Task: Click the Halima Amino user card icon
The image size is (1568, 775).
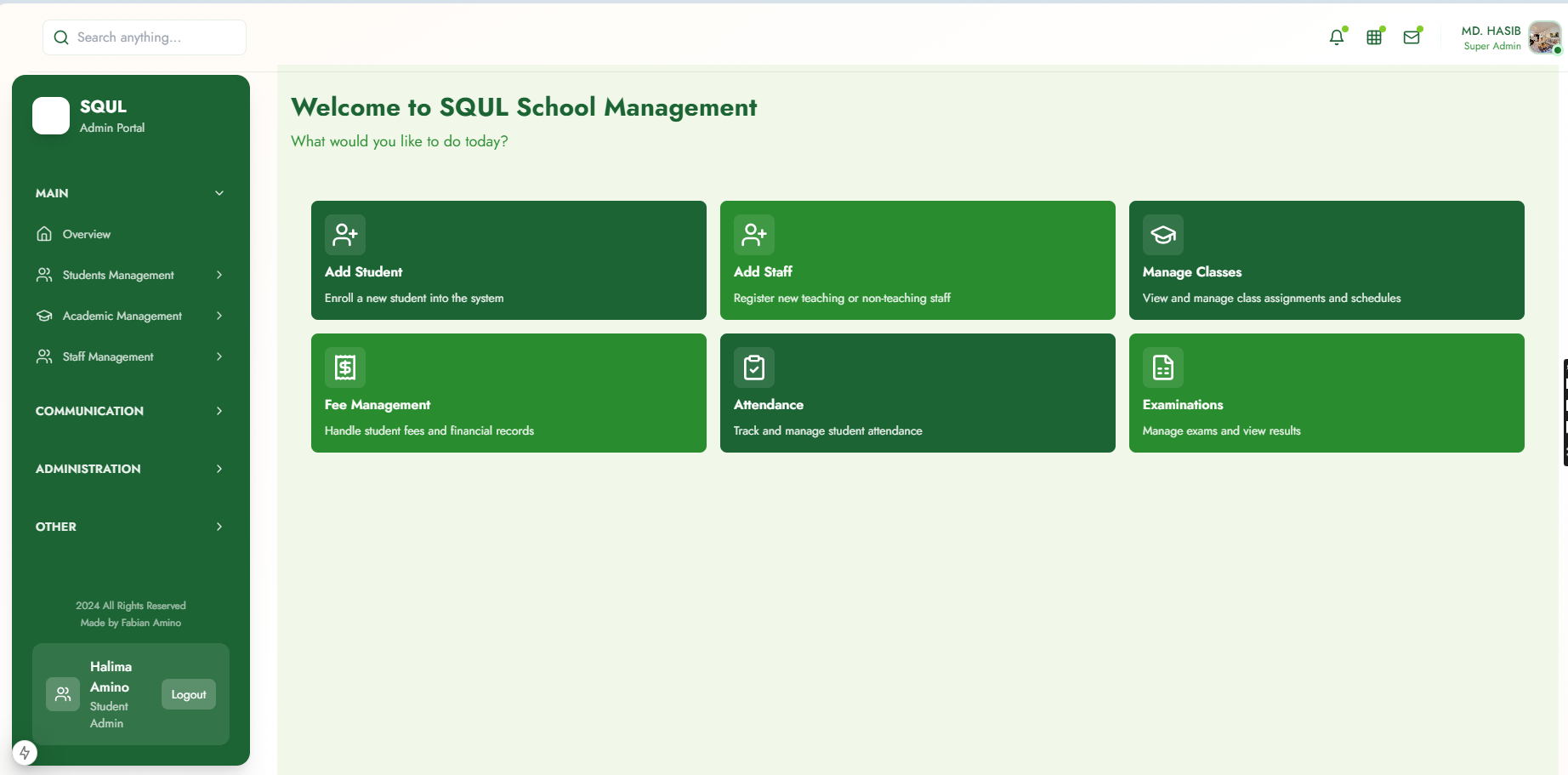Action: pyautogui.click(x=63, y=694)
